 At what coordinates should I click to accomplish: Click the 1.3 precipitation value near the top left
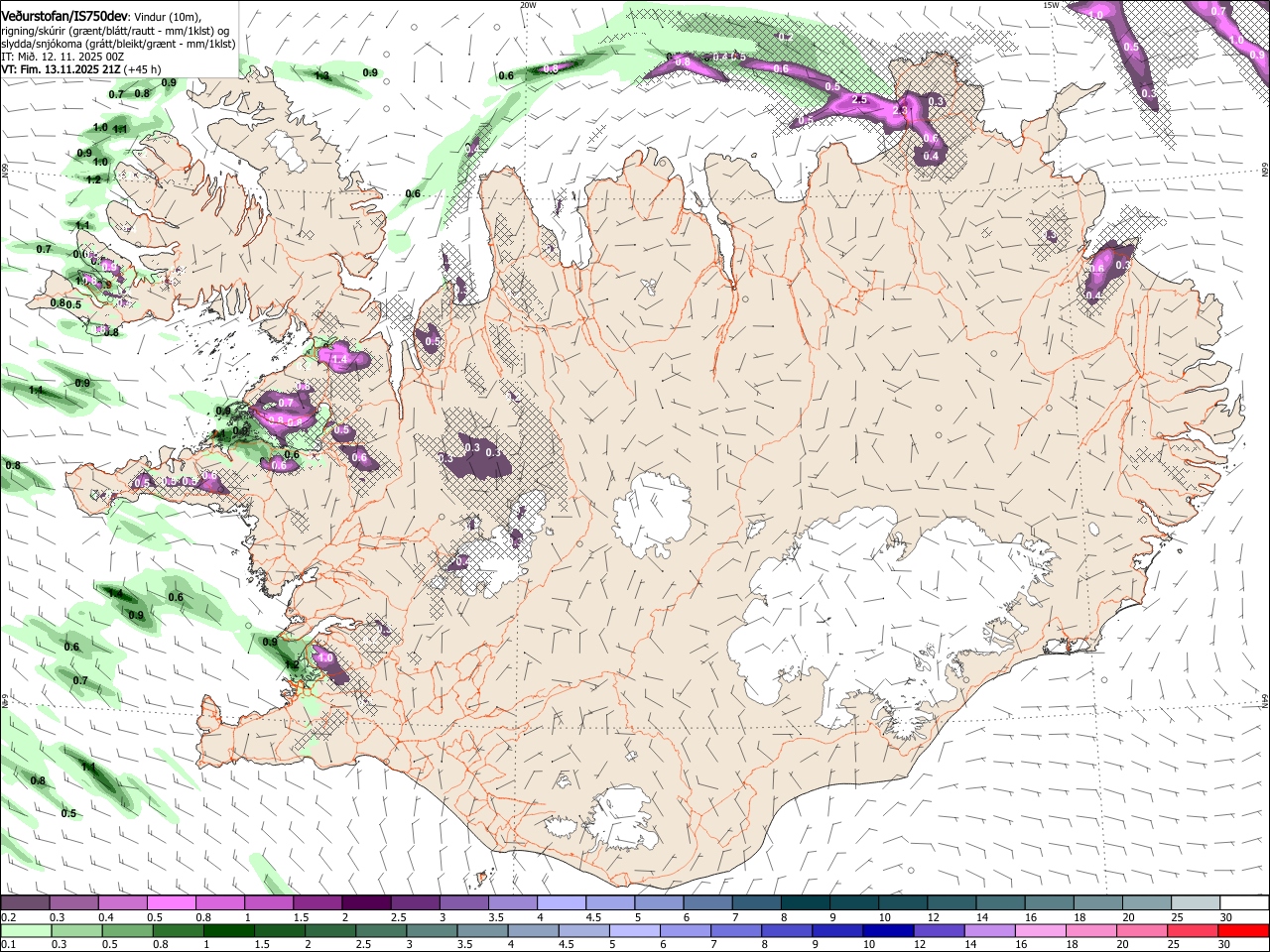(321, 75)
